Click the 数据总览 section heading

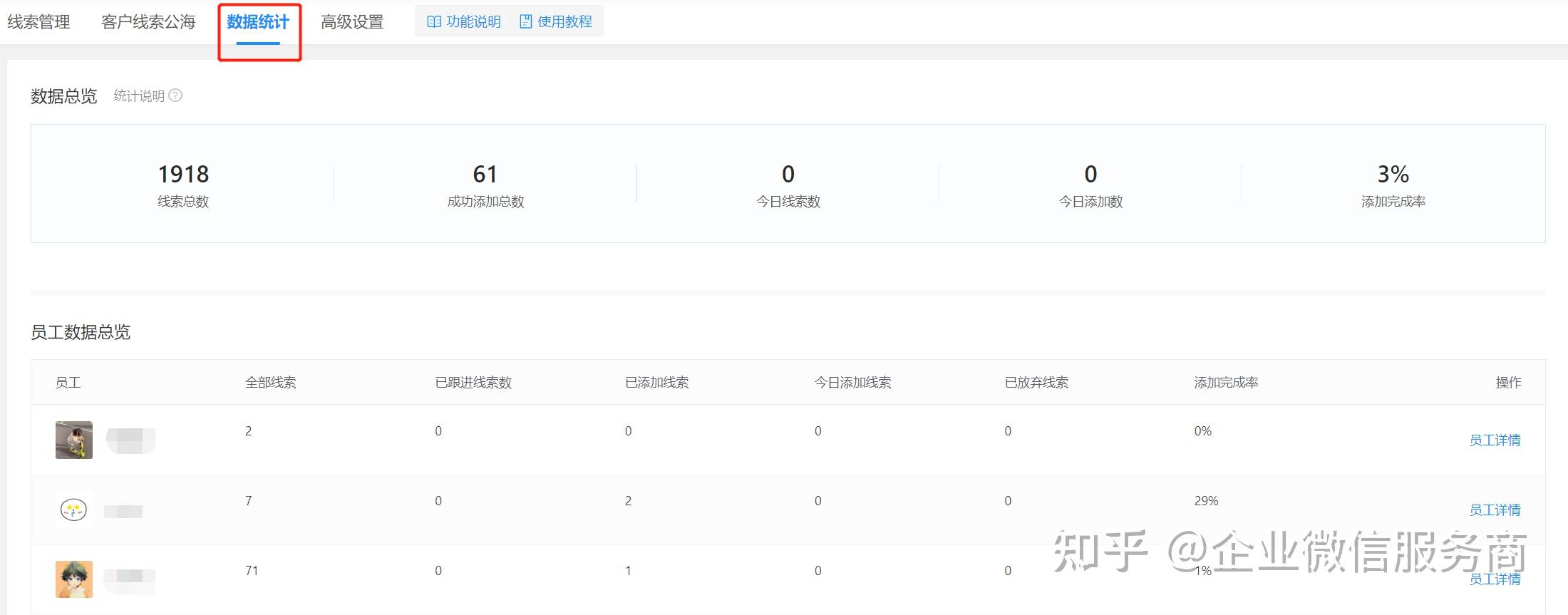(63, 96)
